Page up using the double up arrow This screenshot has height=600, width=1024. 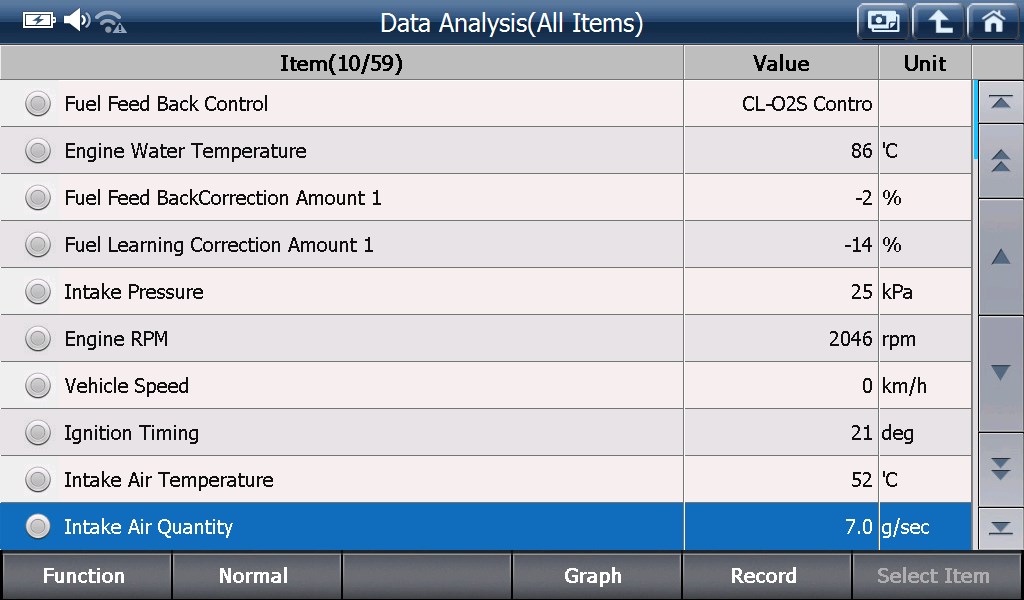coord(1000,161)
